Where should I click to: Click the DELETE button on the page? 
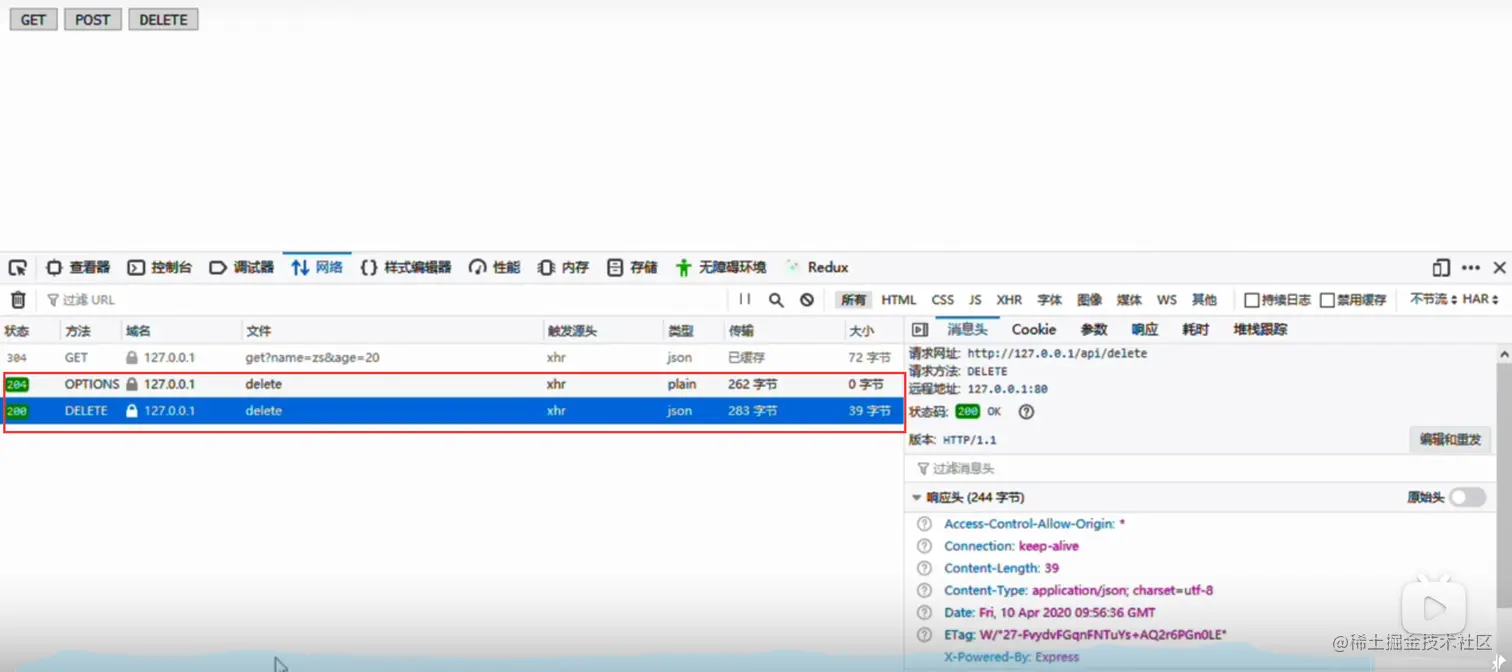pos(163,19)
